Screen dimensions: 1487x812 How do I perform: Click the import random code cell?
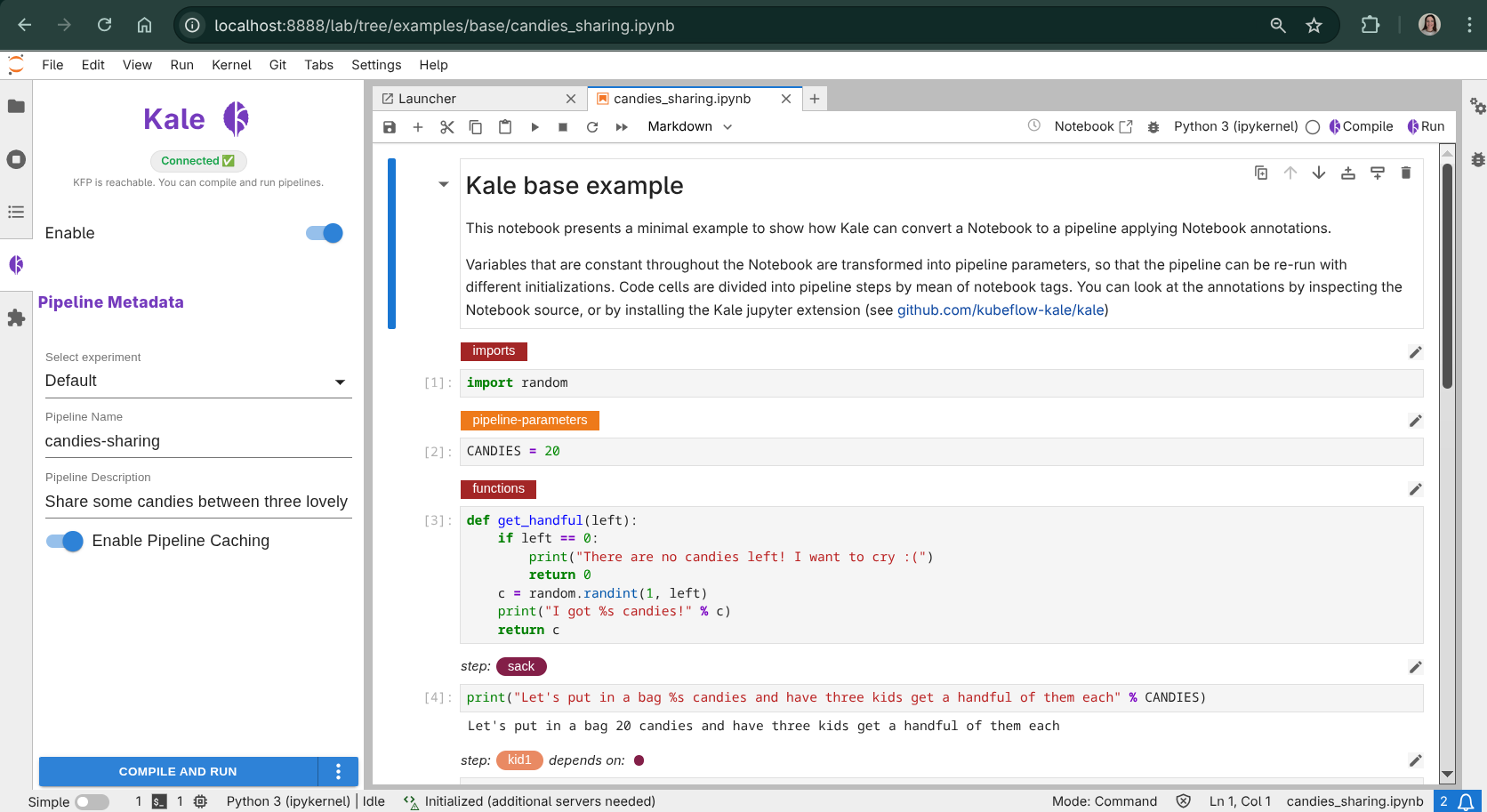pyautogui.click(x=941, y=383)
